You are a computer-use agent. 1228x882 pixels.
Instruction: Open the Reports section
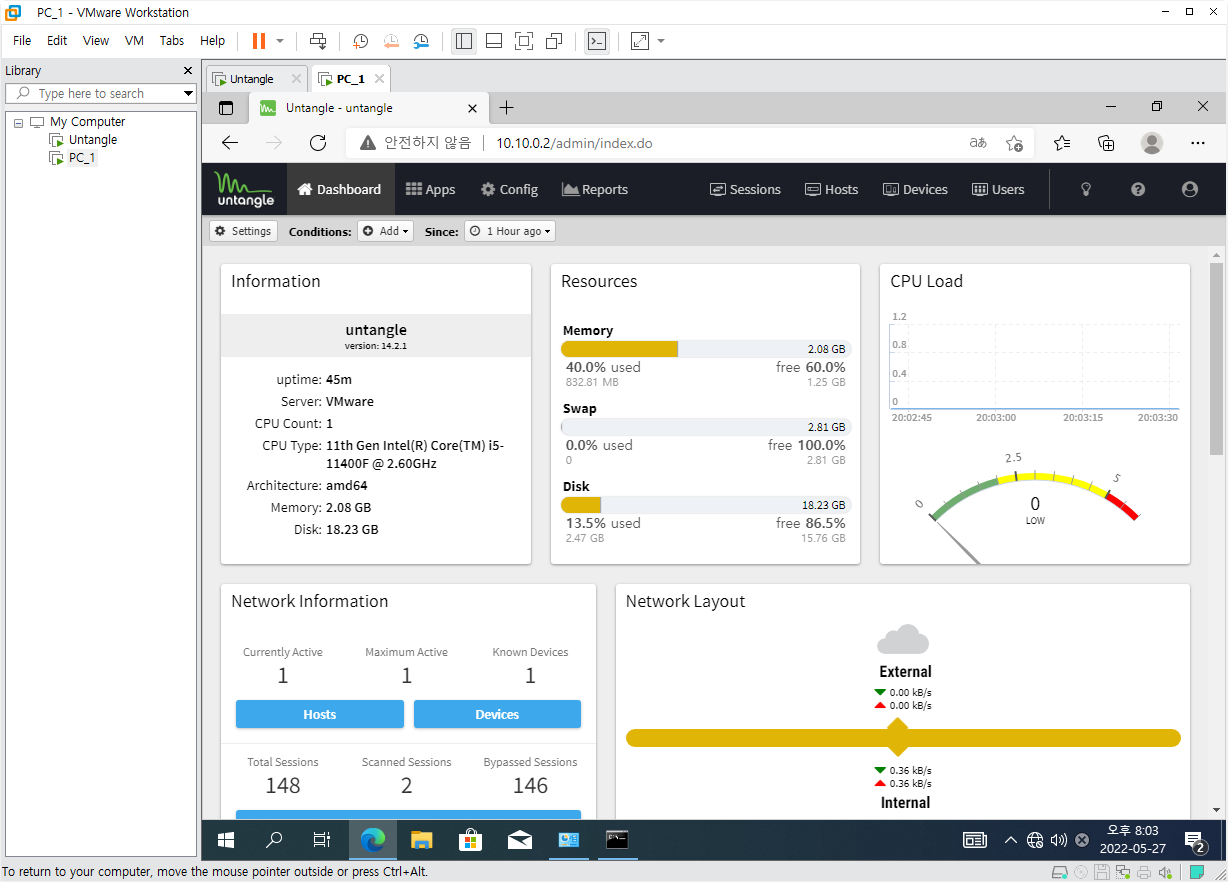595,189
